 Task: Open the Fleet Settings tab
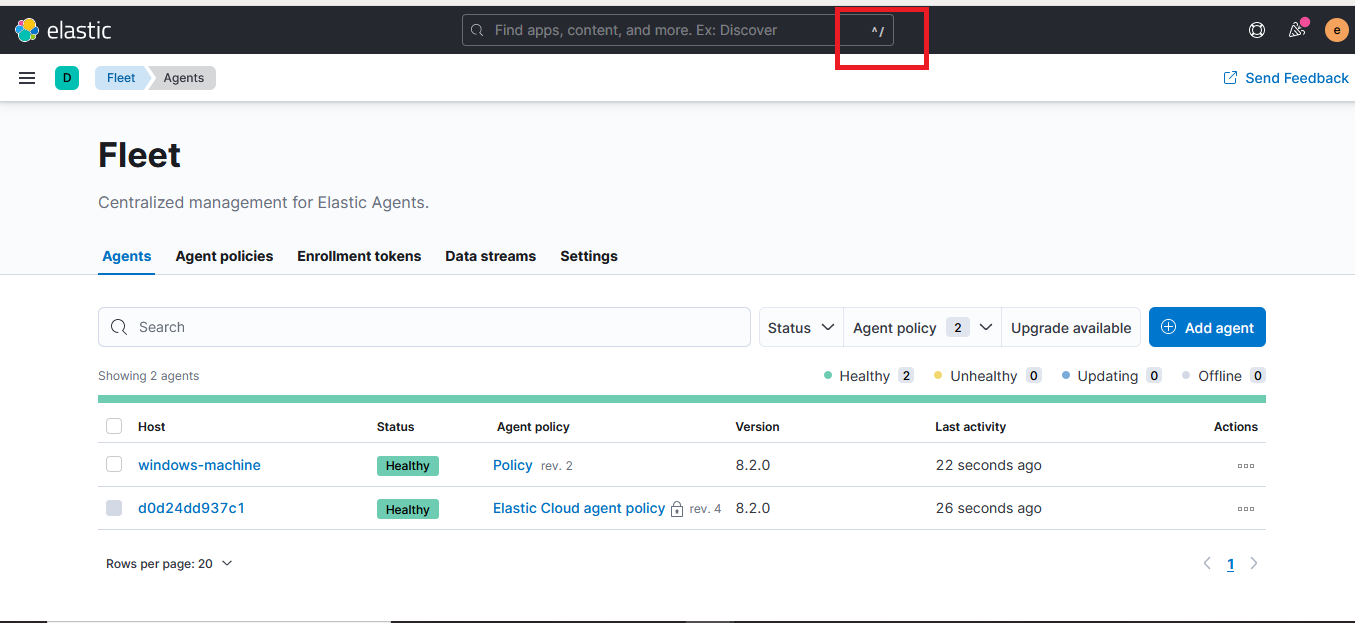point(589,256)
